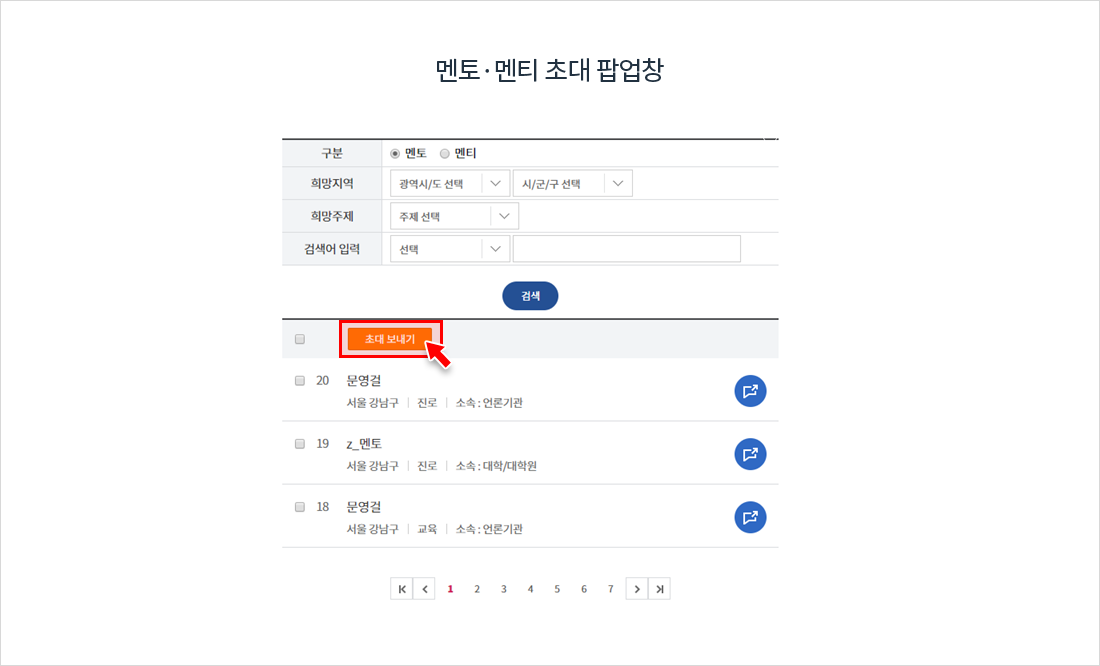Go to first page of results
1100x666 pixels.
coord(402,589)
